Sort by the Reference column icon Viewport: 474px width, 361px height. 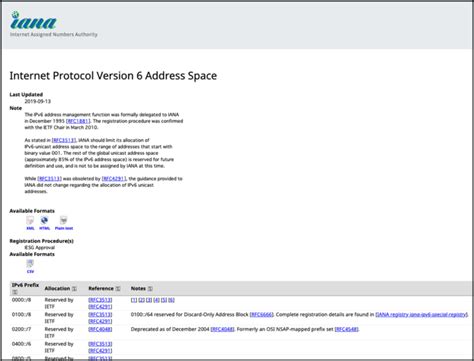[x=118, y=289]
